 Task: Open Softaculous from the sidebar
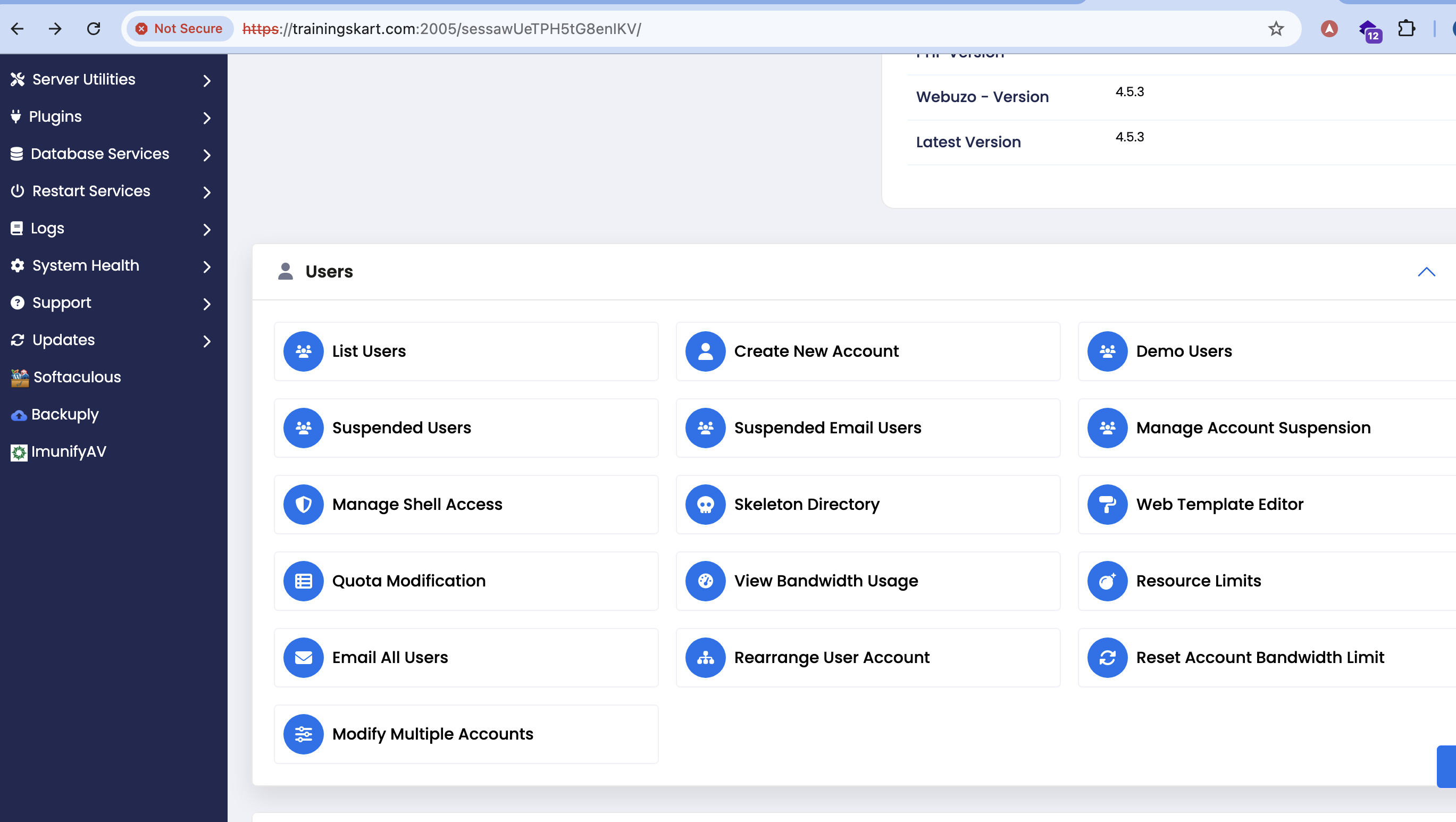pyautogui.click(x=77, y=377)
